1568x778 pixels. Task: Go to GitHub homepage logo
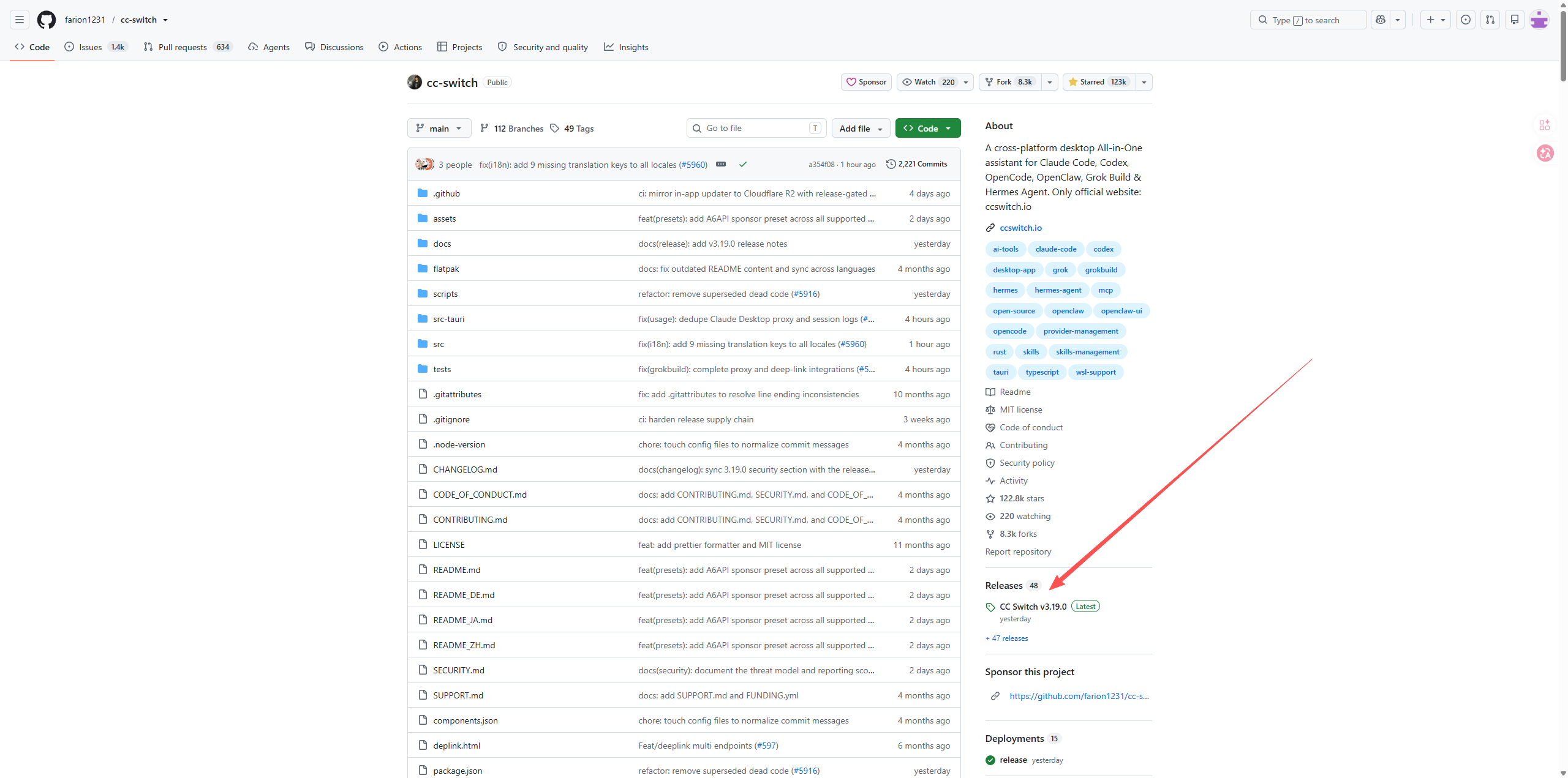[47, 20]
